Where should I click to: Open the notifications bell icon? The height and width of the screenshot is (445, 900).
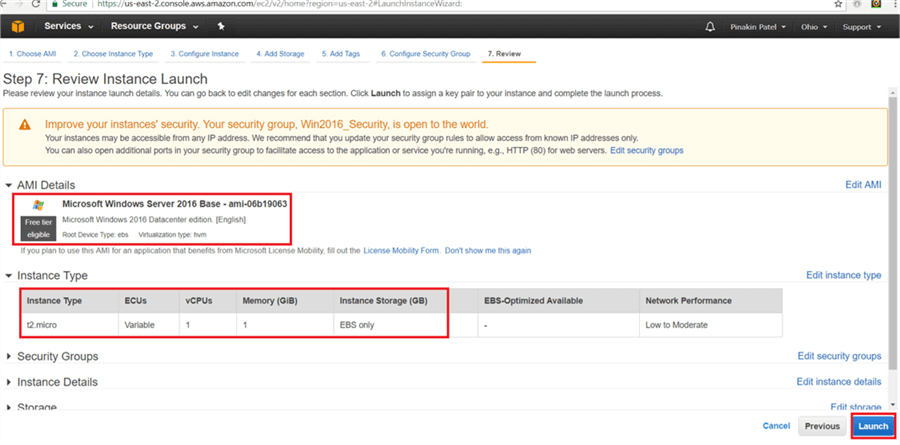click(711, 27)
